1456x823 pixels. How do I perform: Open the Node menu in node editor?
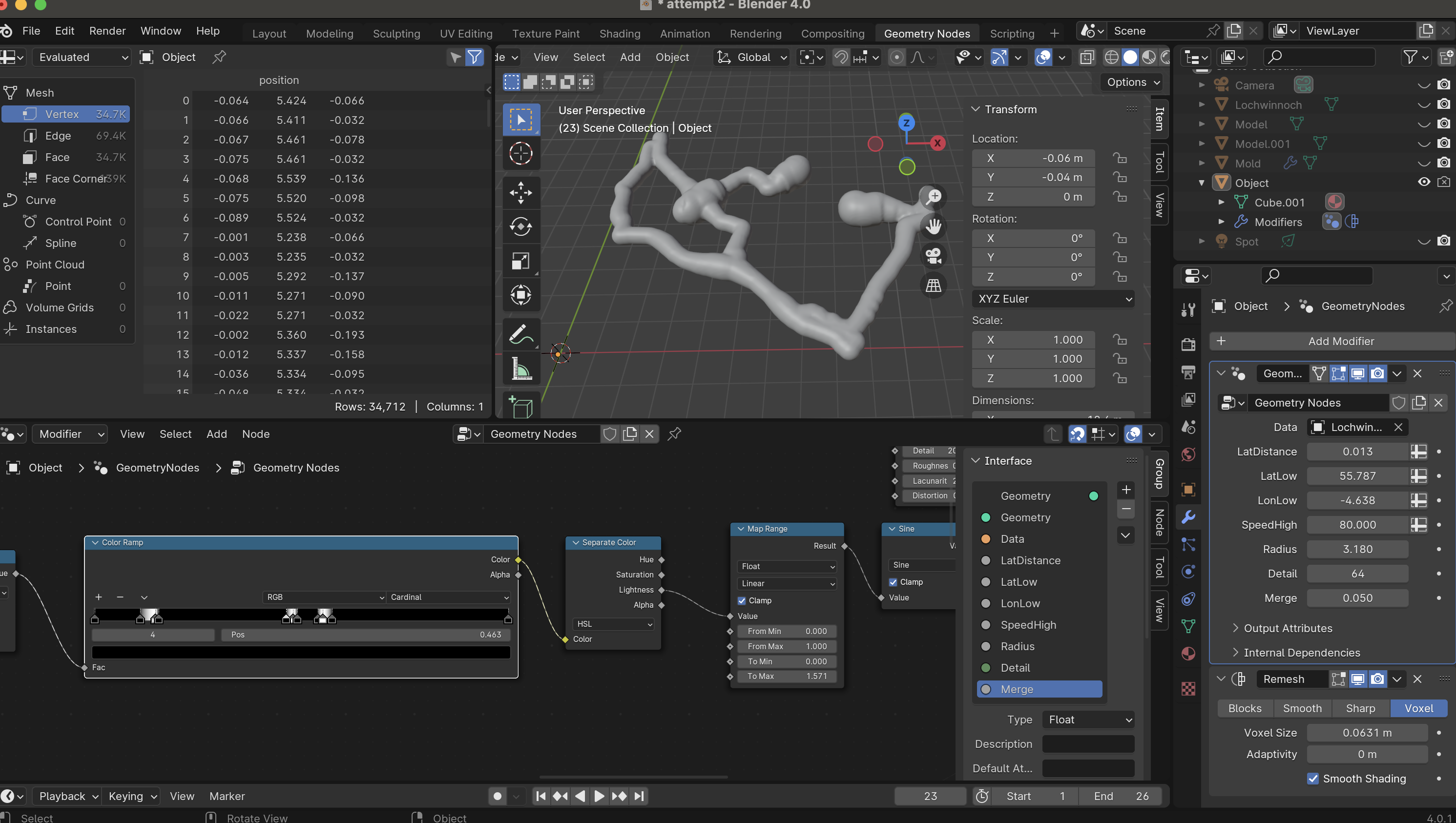click(255, 433)
